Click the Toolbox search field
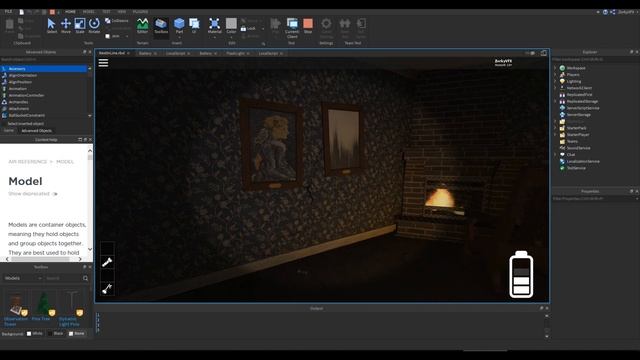The image size is (640, 360). tap(63, 278)
